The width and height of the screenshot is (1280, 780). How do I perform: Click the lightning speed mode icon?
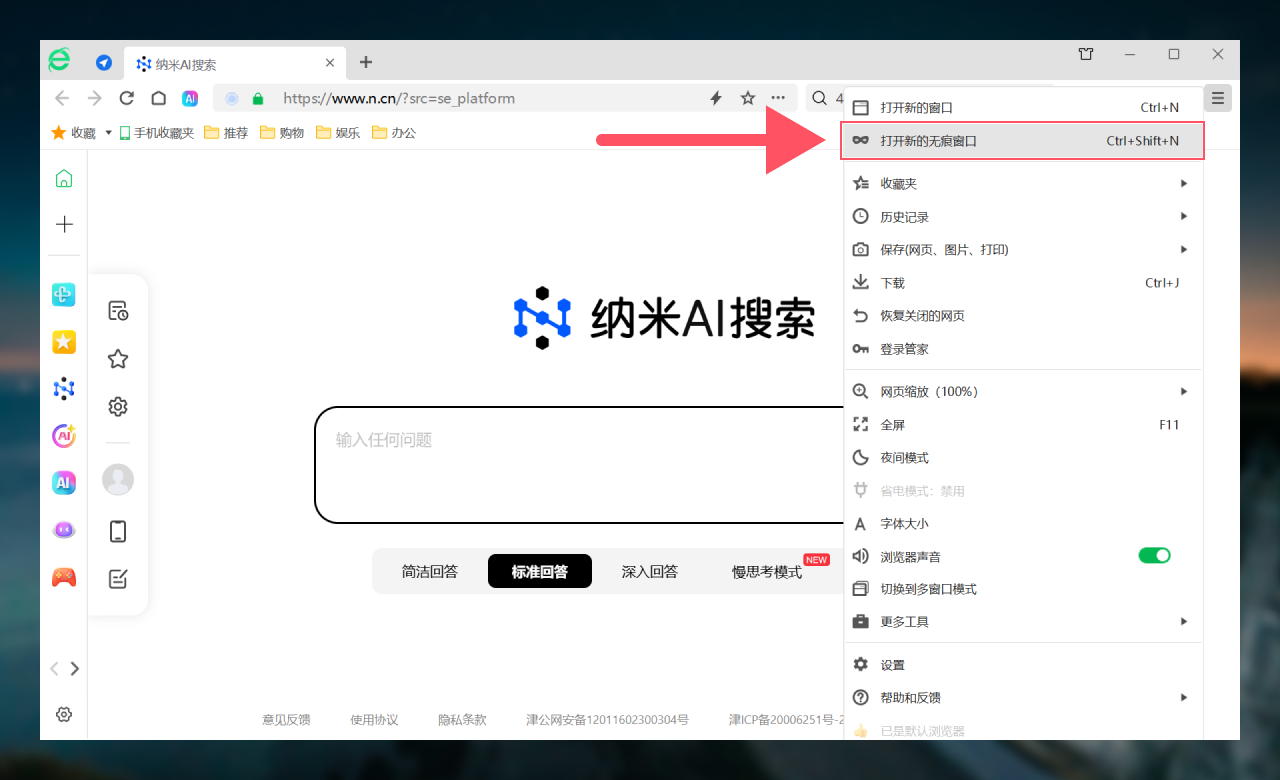pos(716,98)
